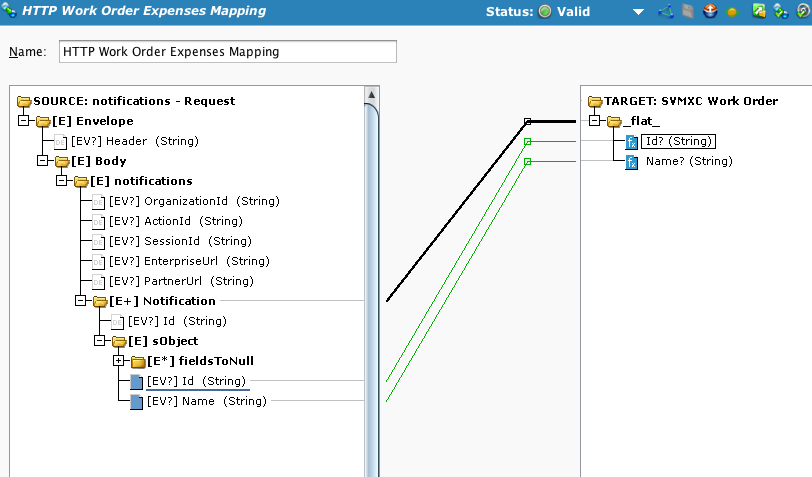
Task: Collapse the Envelope tree node
Action: point(24,121)
